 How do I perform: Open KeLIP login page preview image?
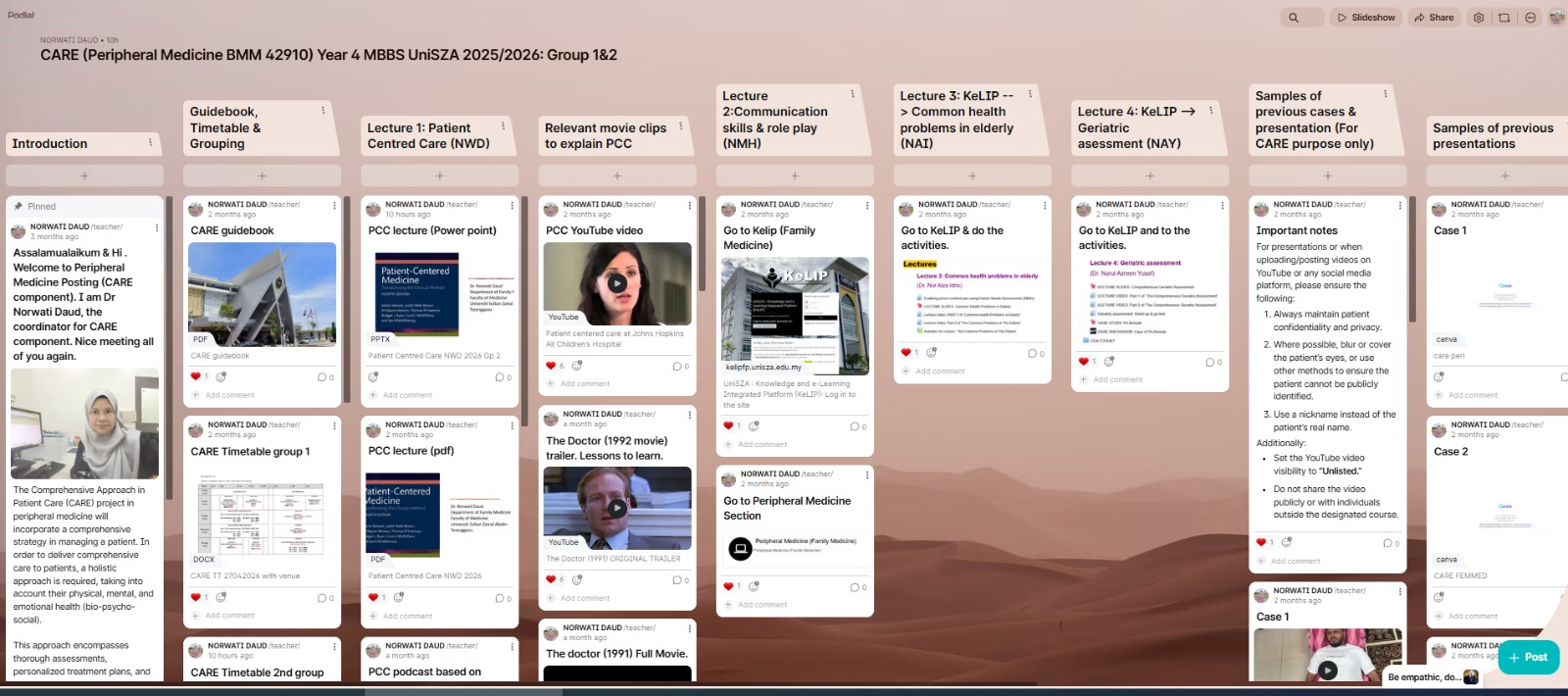(x=795, y=316)
